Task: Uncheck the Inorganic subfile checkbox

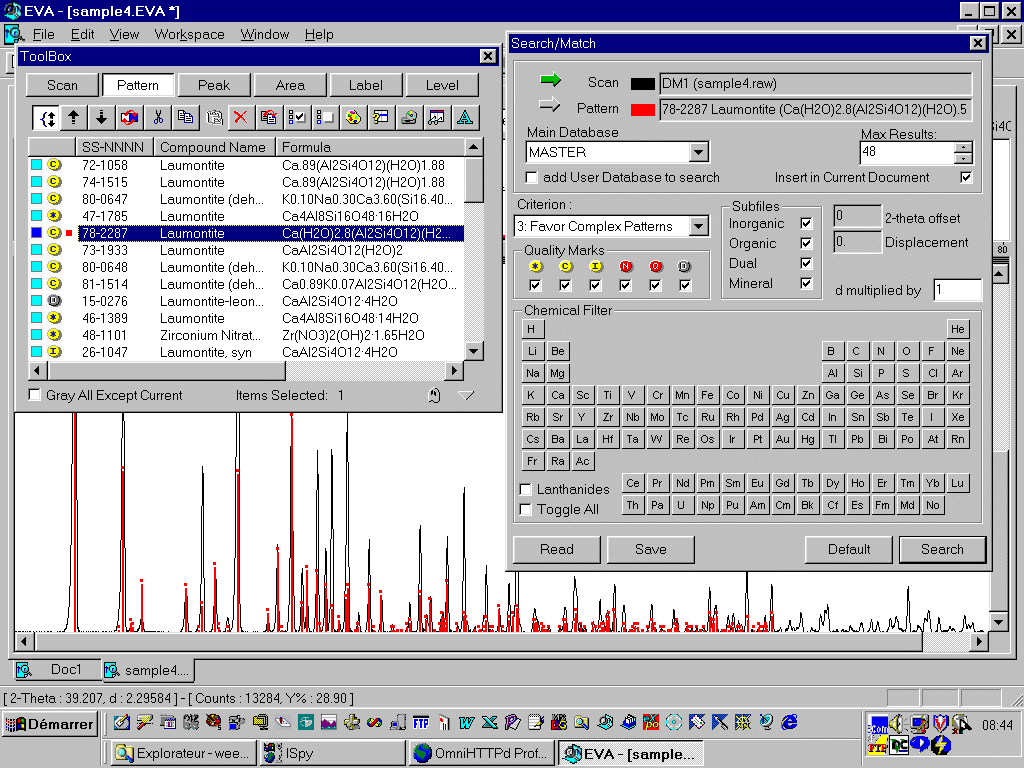Action: pyautogui.click(x=806, y=223)
